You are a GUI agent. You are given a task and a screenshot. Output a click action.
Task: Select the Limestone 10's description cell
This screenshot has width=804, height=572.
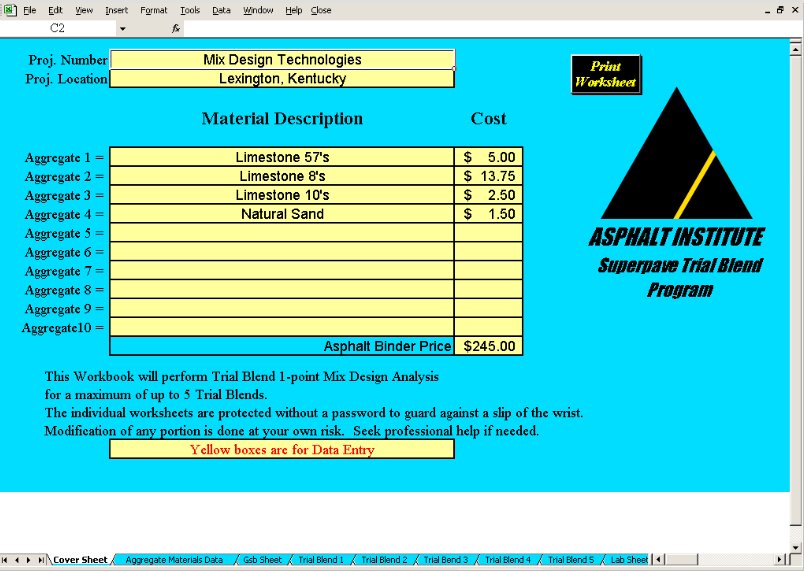(x=282, y=195)
